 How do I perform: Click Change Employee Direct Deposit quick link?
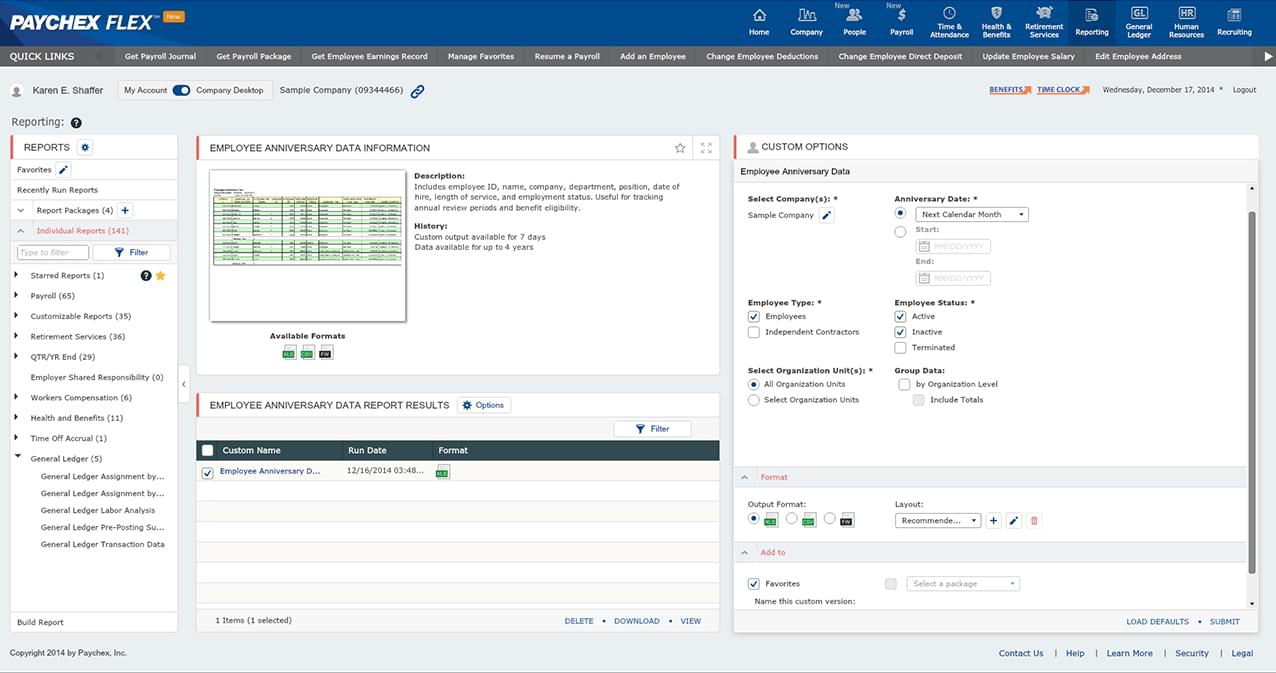click(x=900, y=57)
